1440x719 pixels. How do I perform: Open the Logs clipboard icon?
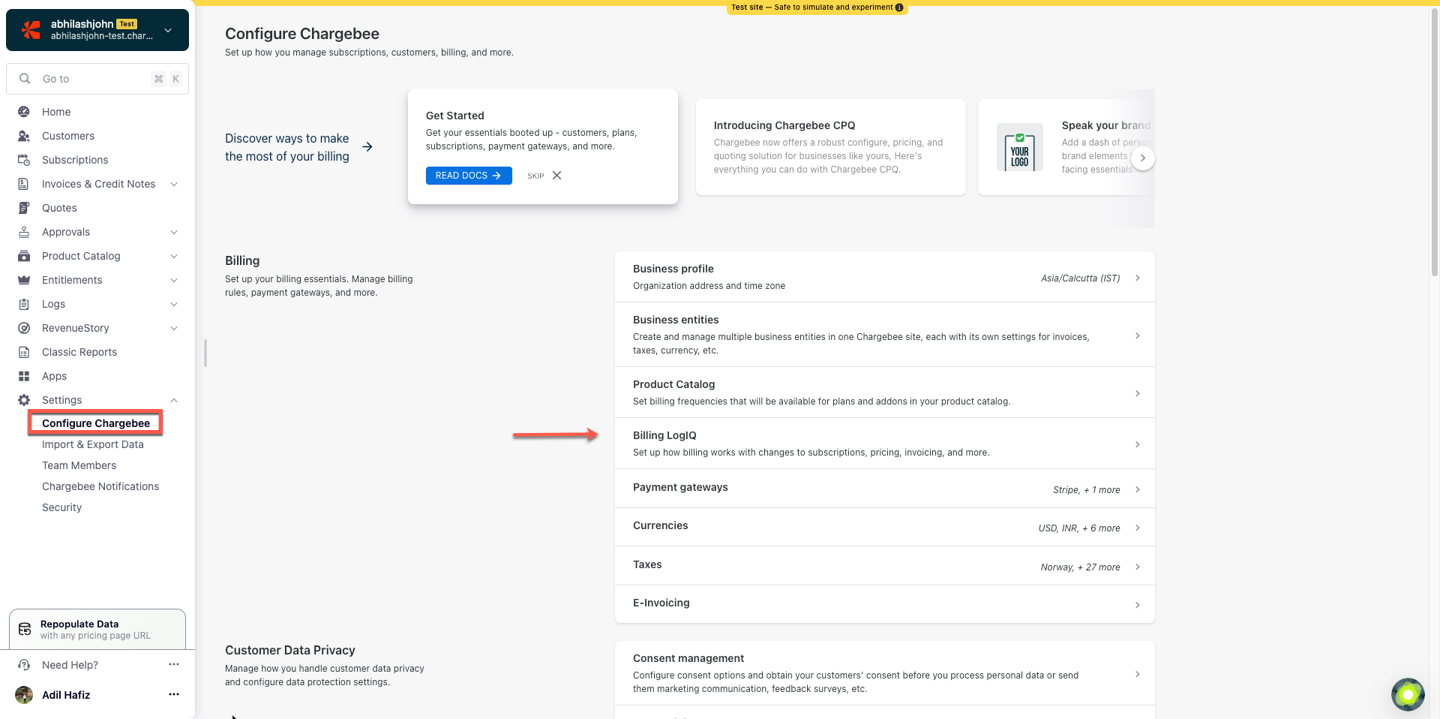pos(24,304)
